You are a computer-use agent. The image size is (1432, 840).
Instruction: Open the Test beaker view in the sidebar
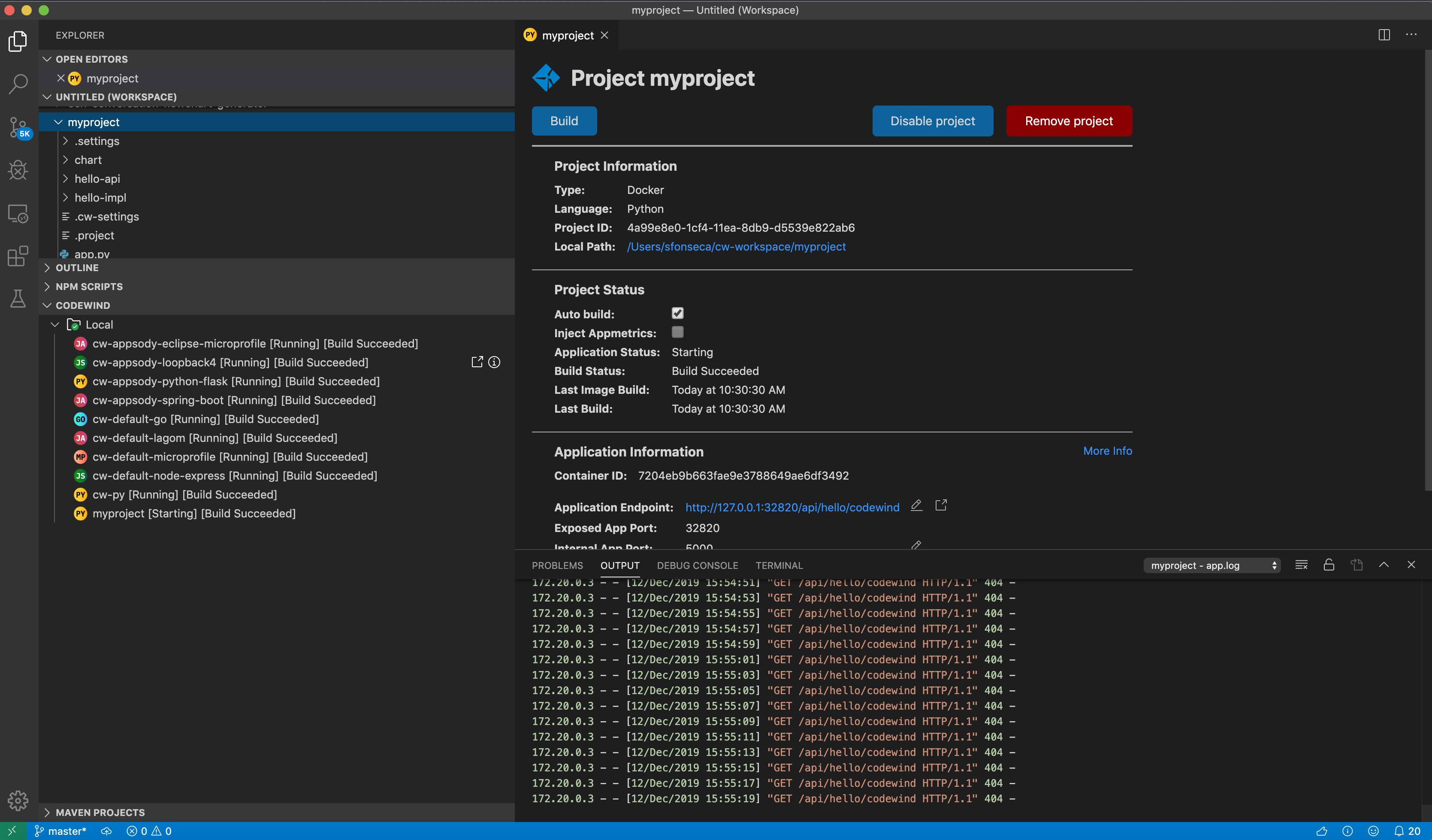[18, 299]
